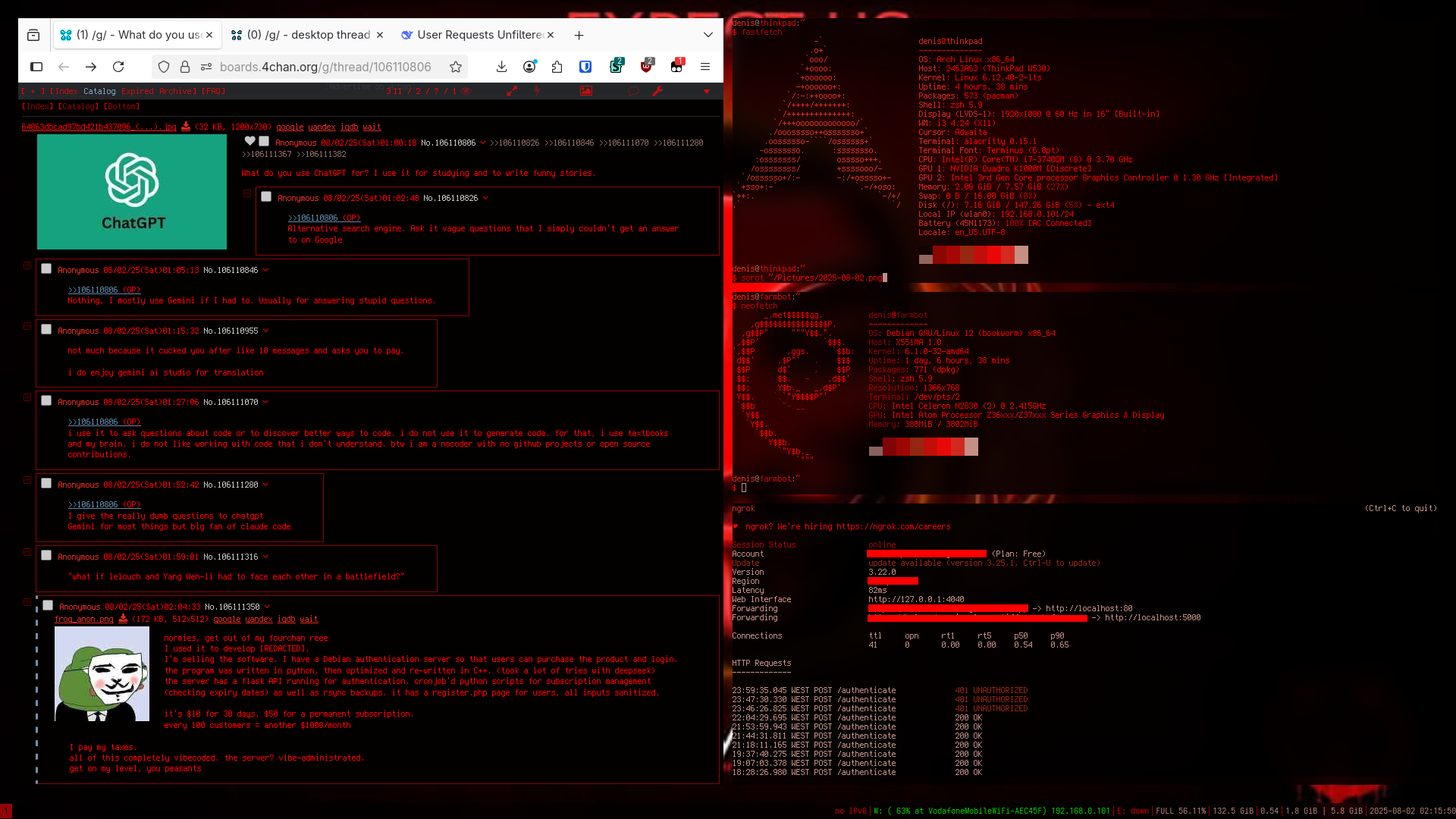
Task: Collapse reply No.106111316 with minus box
Action: click(x=27, y=552)
